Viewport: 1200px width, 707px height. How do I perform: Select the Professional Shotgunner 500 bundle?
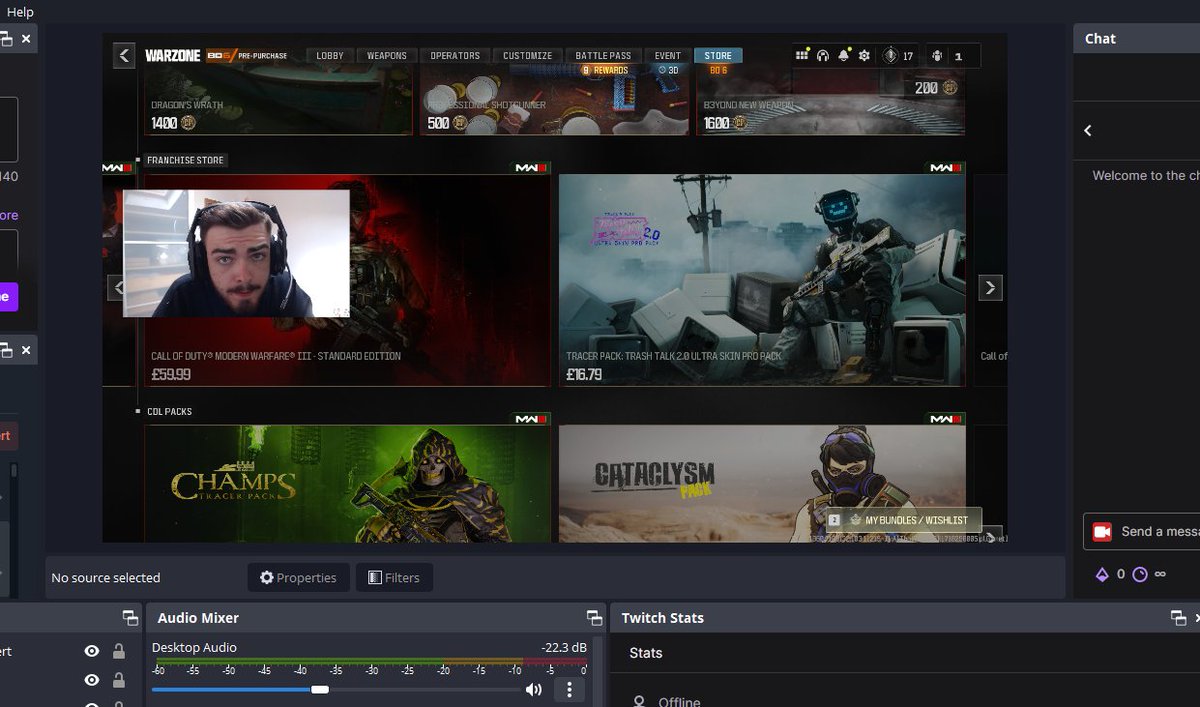(553, 100)
